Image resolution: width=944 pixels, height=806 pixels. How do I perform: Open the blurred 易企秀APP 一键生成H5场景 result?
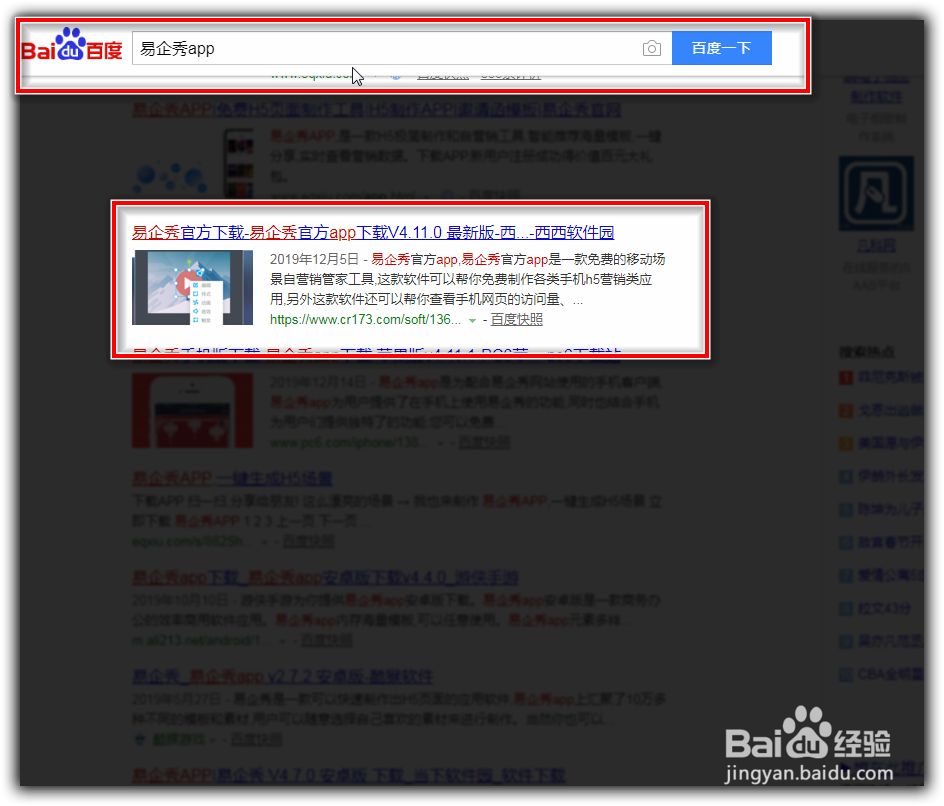tap(232, 479)
